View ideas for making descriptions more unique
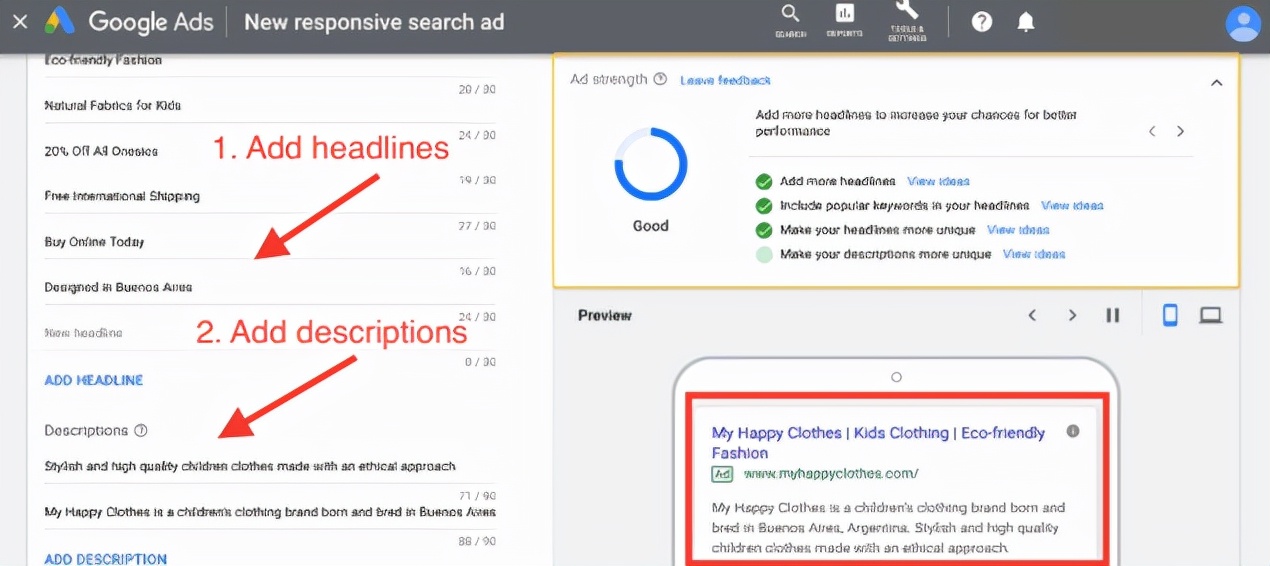 coord(1034,254)
